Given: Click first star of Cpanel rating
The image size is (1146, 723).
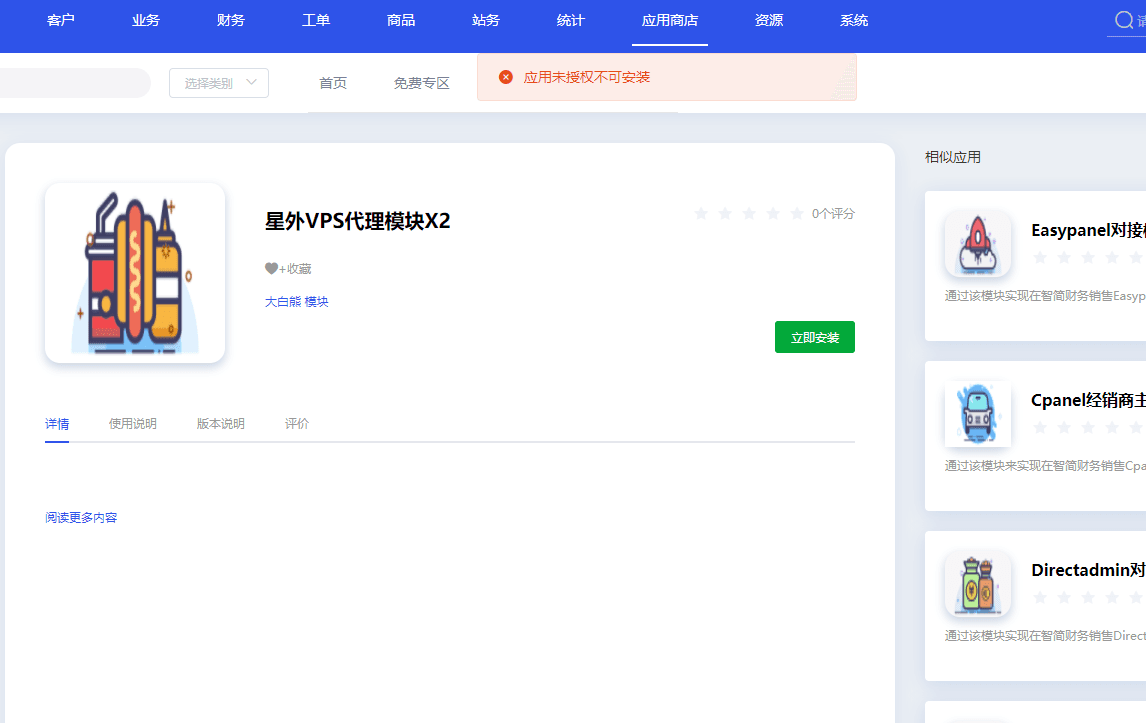Looking at the screenshot, I should [x=1041, y=427].
